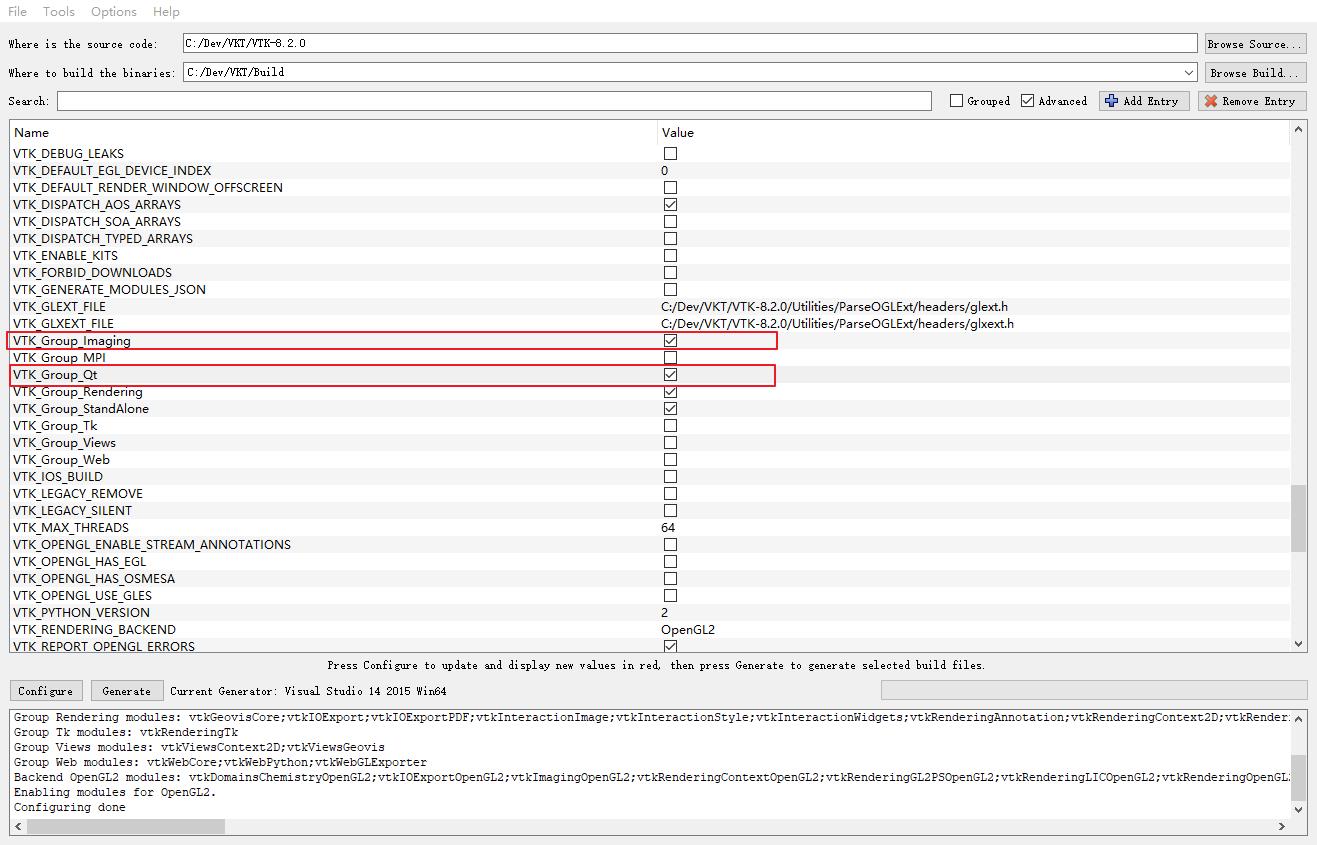Check VTK_FORBID_DOWNLOADS option

[670, 273]
